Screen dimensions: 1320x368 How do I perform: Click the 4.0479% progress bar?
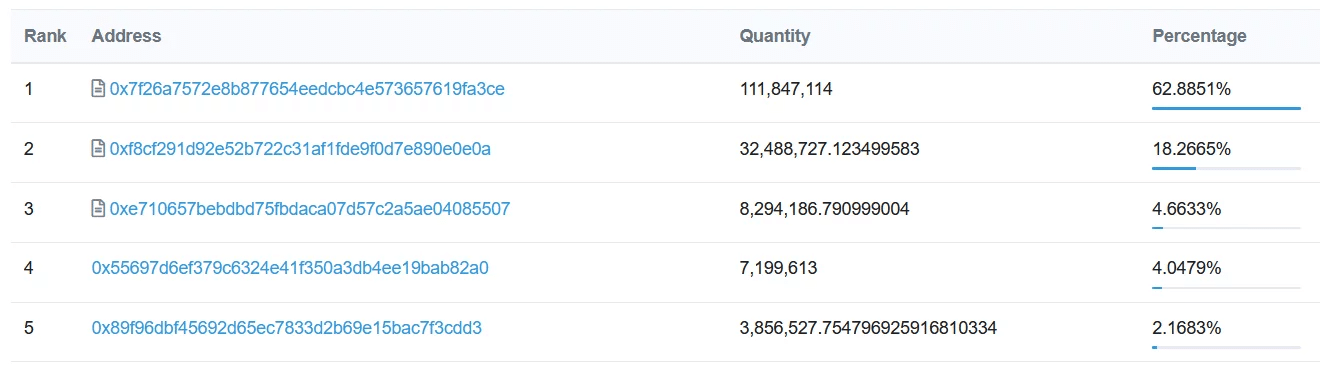tap(1226, 288)
